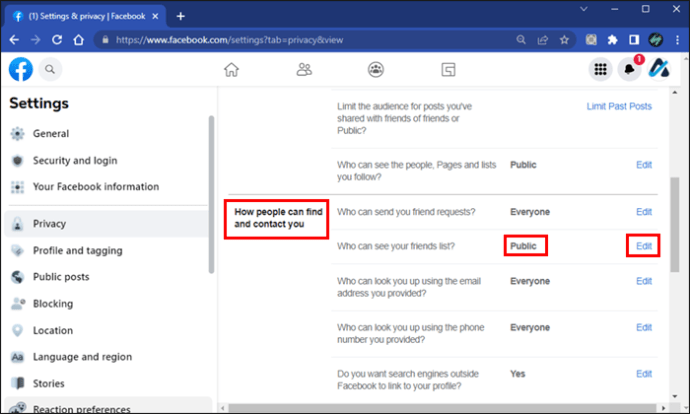
Task: Click the address bar URL field
Action: [x=300, y=40]
